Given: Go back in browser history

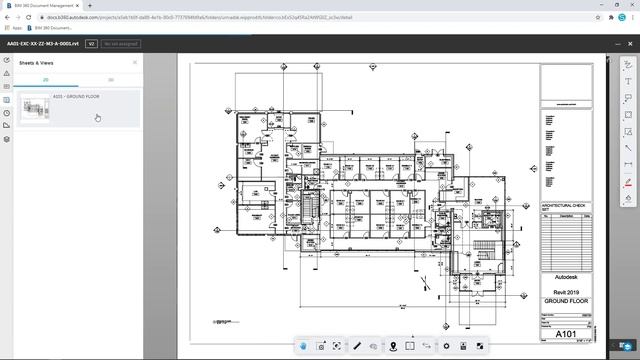Looking at the screenshot, I should coord(7,18).
